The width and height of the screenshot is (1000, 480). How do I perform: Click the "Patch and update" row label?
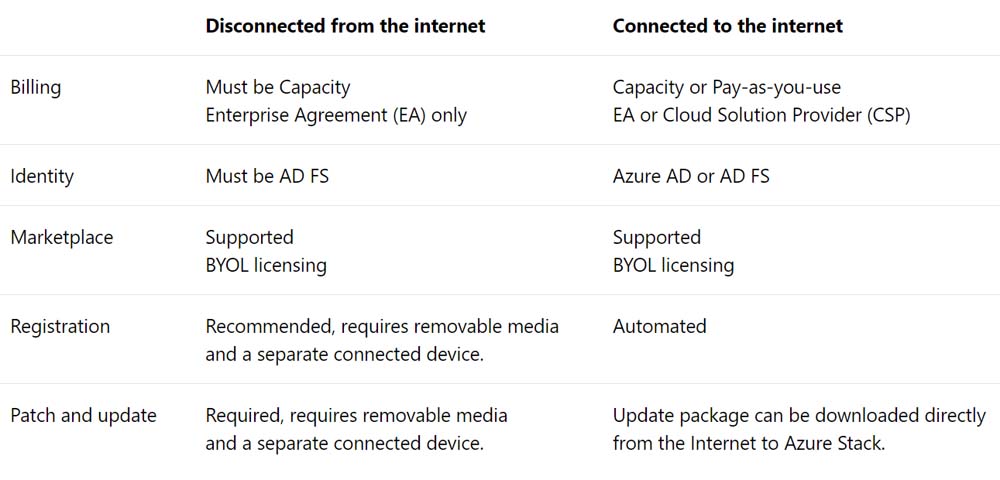pyautogui.click(x=83, y=415)
